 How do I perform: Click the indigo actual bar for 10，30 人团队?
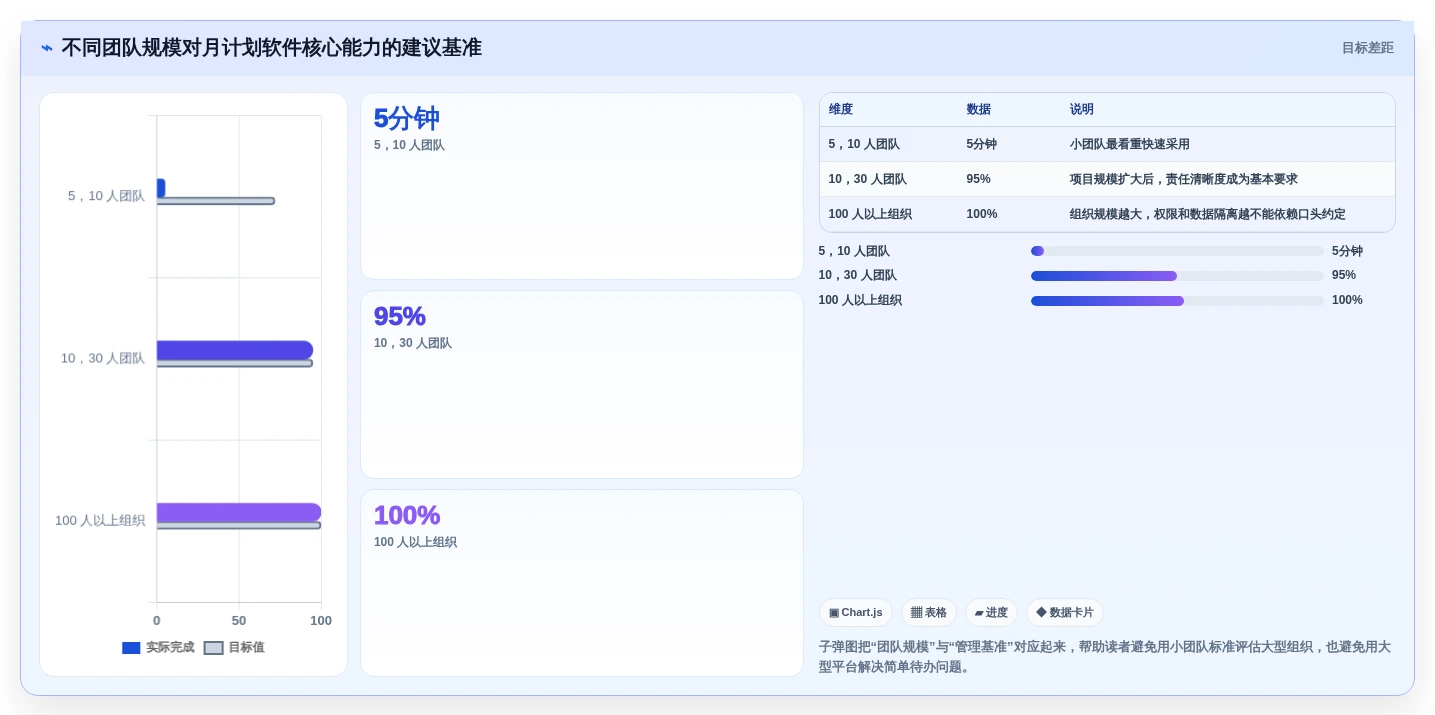click(x=235, y=350)
